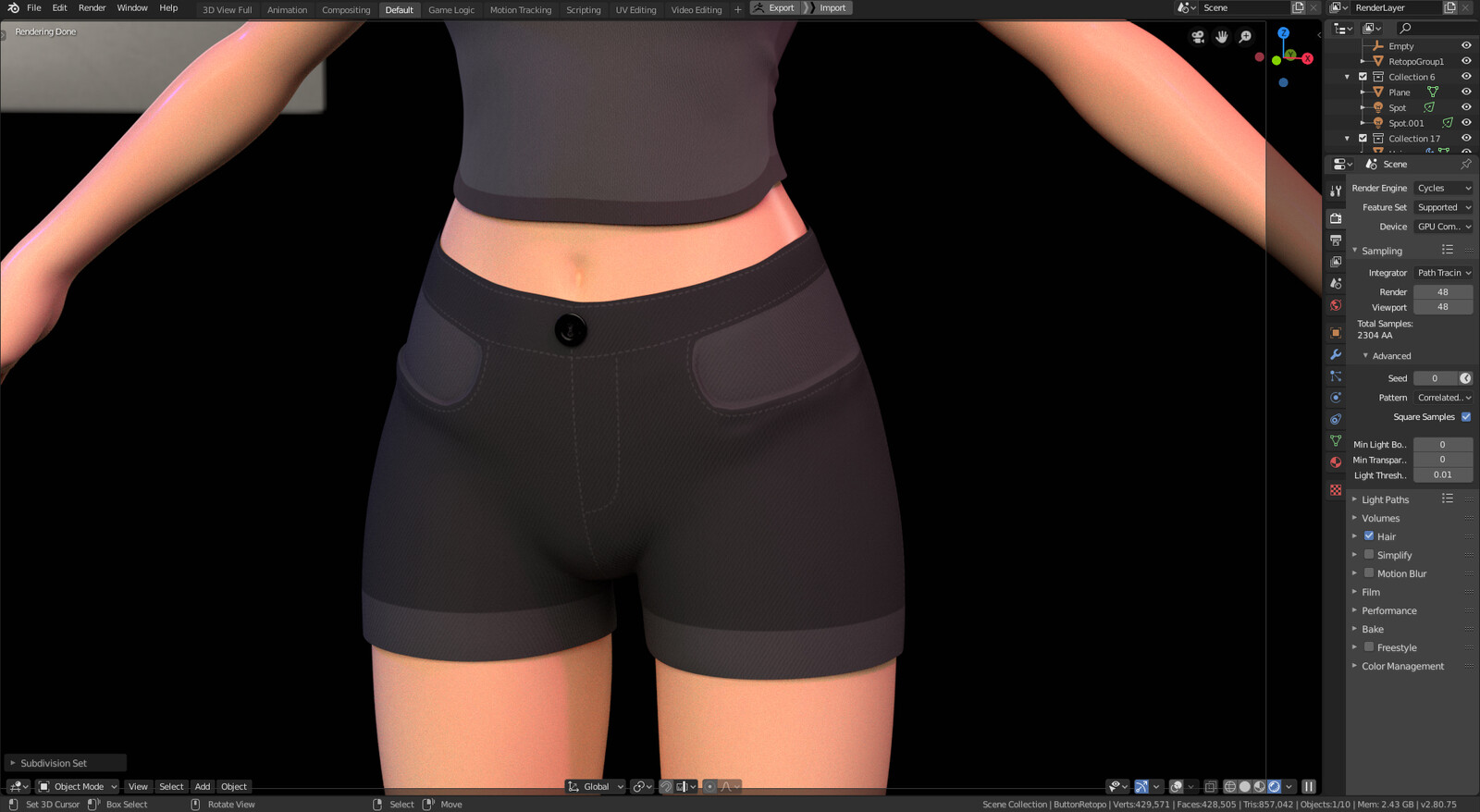This screenshot has width=1480, height=812.
Task: Pause the viewport render preview
Action: click(1309, 787)
